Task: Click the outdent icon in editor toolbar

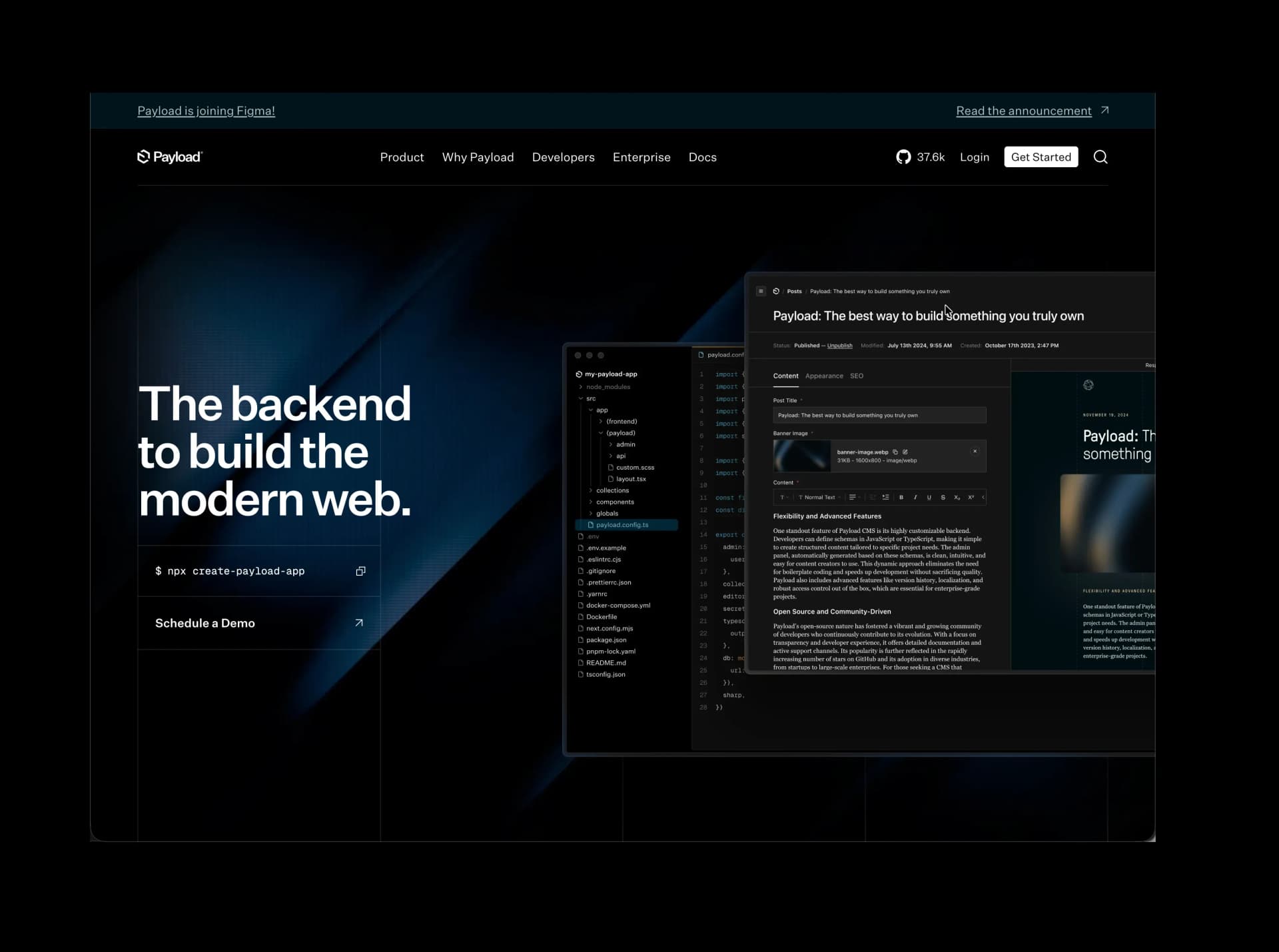Action: pos(872,497)
